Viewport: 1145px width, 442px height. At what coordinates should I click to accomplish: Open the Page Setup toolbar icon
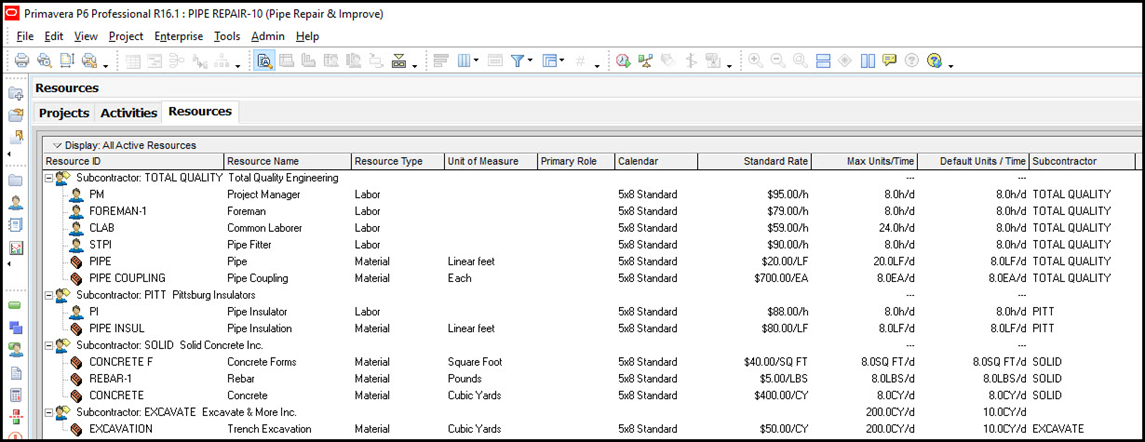point(67,61)
